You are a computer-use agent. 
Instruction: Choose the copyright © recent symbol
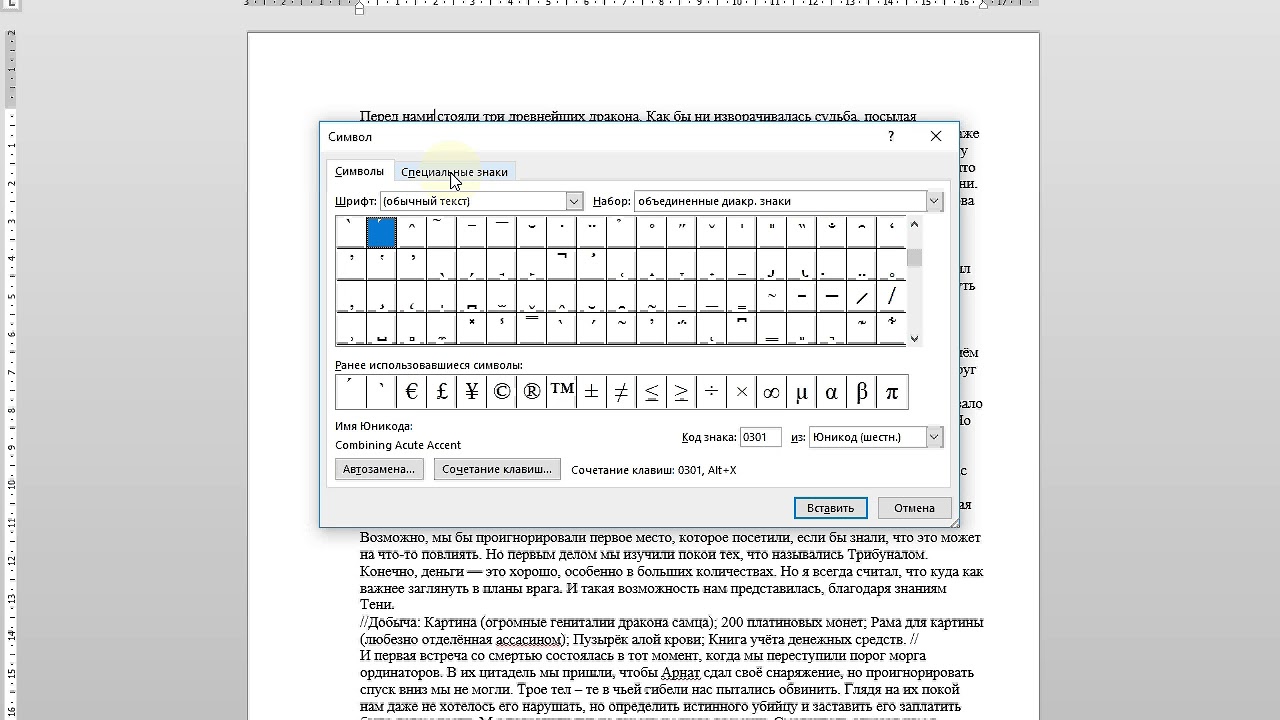(501, 392)
